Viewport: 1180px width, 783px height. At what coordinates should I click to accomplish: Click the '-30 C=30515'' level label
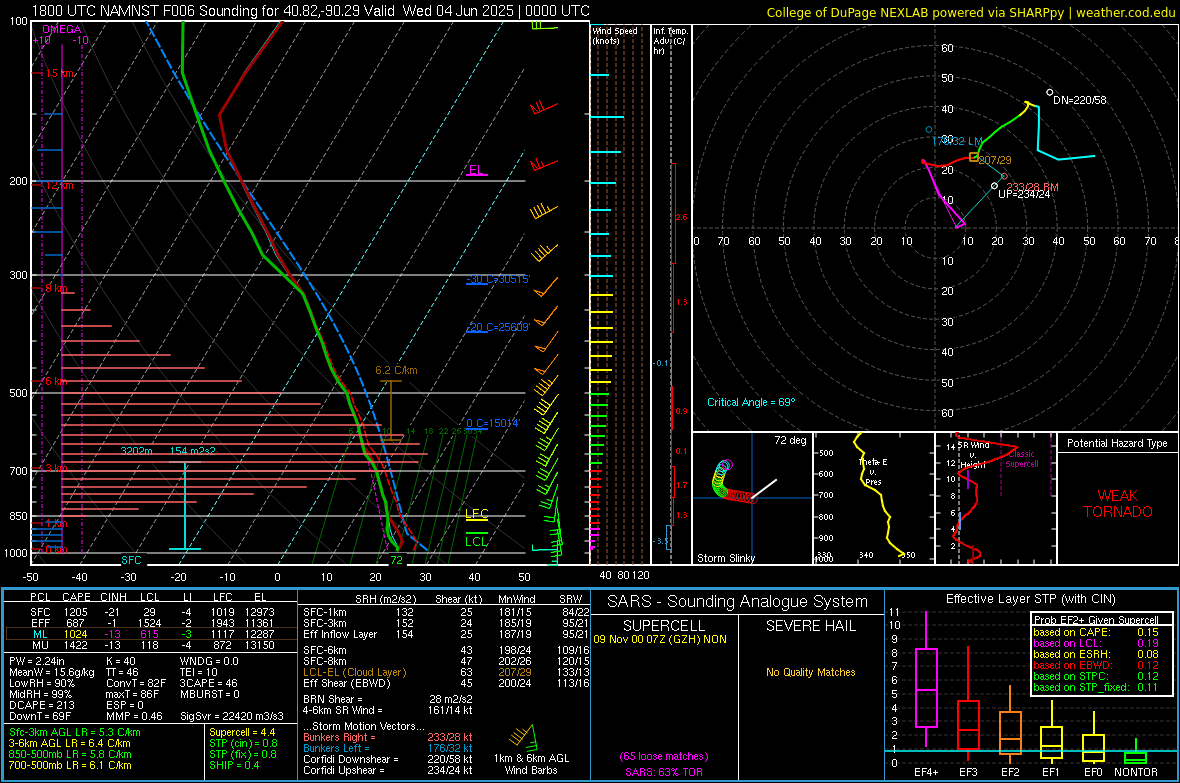pos(498,279)
